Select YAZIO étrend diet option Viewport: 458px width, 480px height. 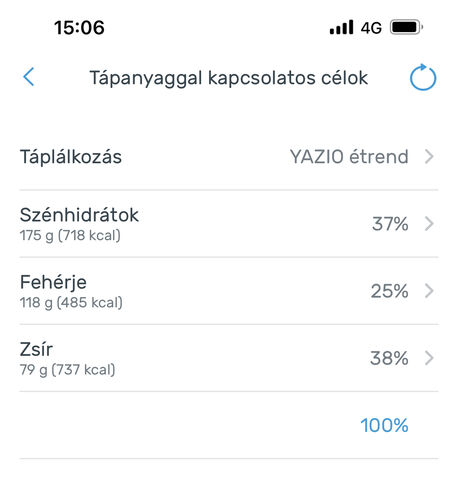point(349,157)
